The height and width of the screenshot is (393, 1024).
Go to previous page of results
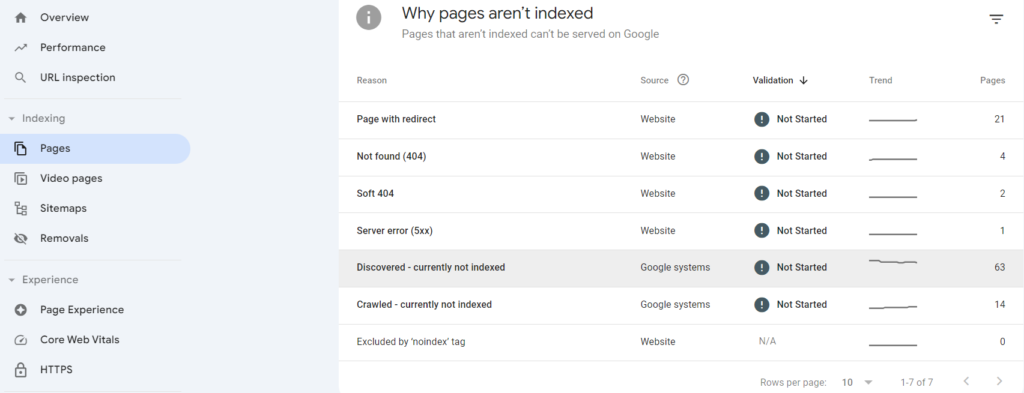coord(967,381)
